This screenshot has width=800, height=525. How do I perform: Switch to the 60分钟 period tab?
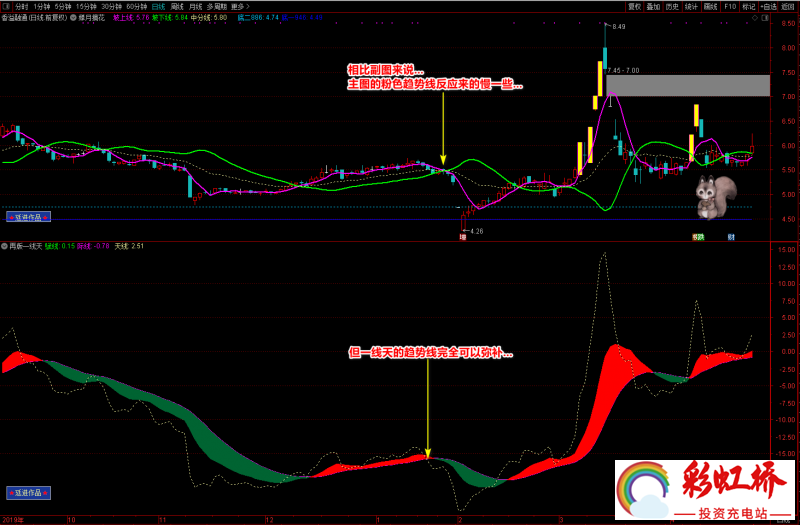tap(136, 7)
